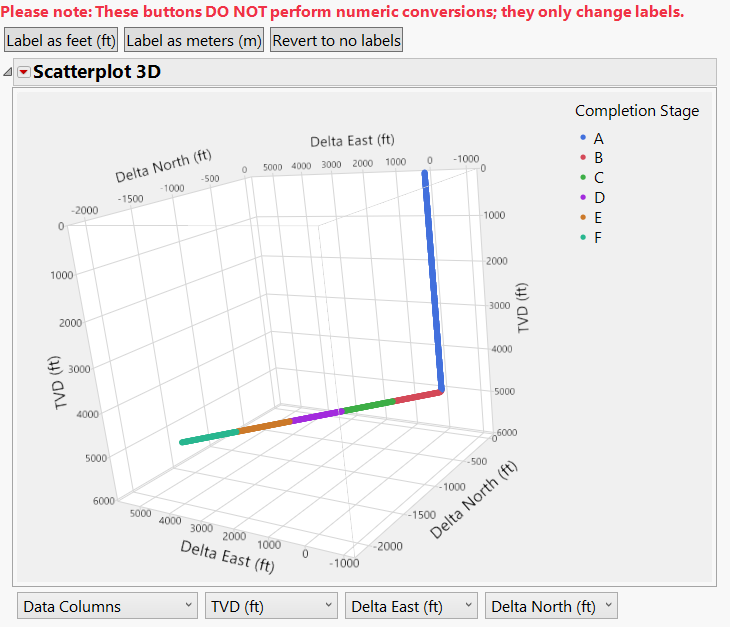
Task: Open the red triangle menu beside Scatterplot 3D
Action: pos(24,72)
